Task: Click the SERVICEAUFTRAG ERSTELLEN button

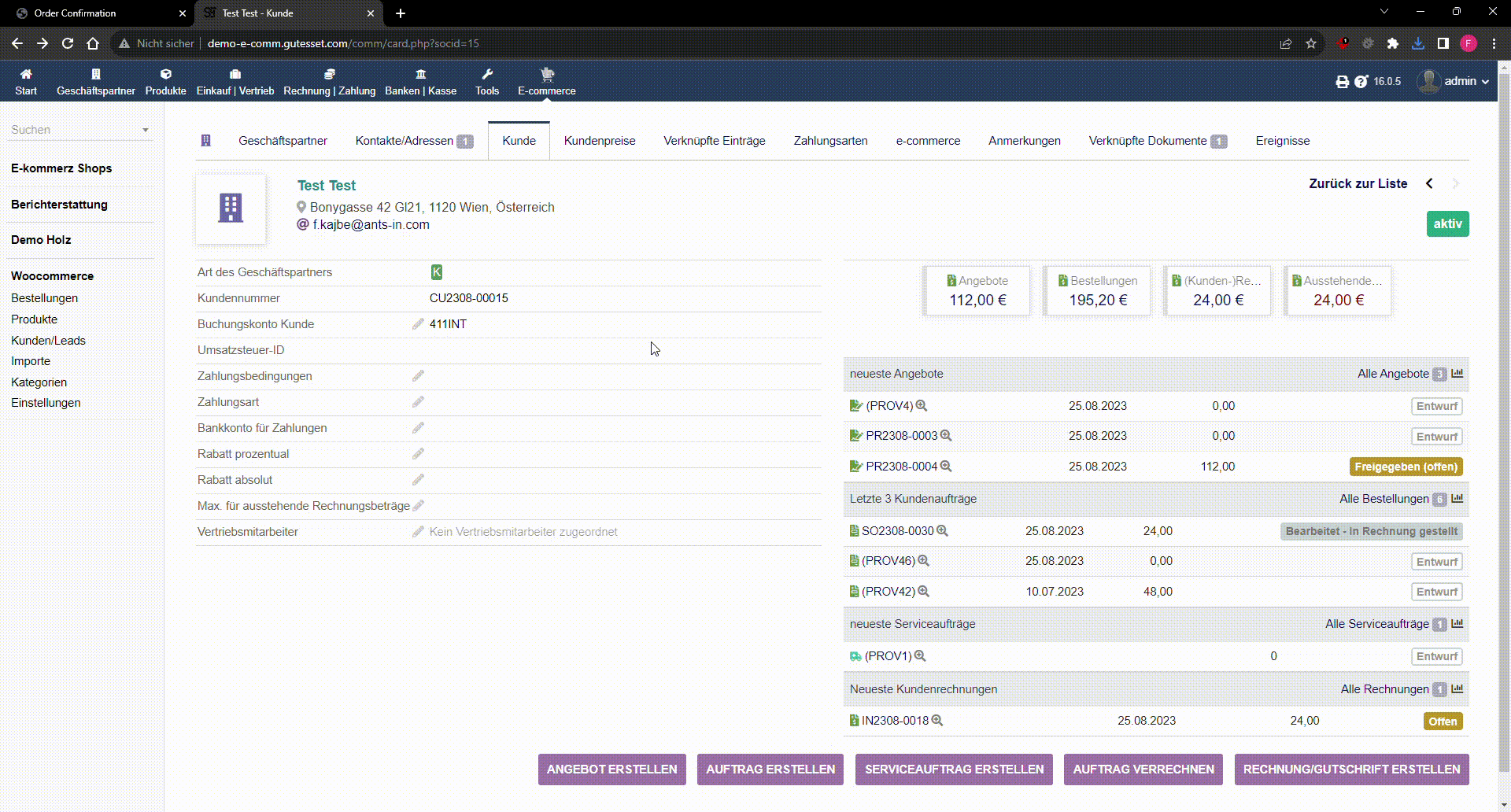Action: click(x=955, y=770)
